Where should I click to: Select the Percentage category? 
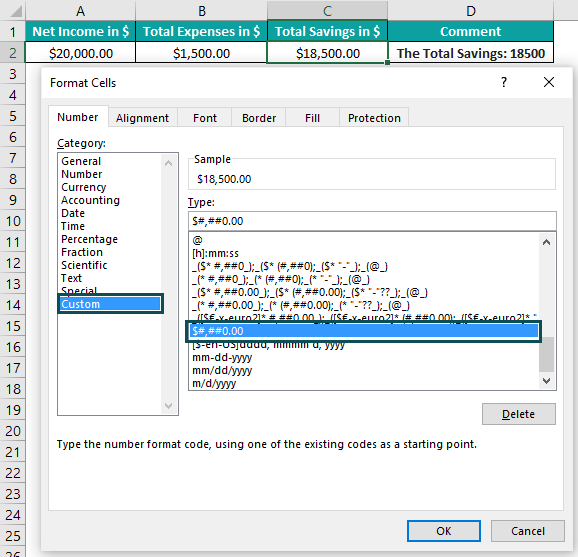pyautogui.click(x=90, y=239)
